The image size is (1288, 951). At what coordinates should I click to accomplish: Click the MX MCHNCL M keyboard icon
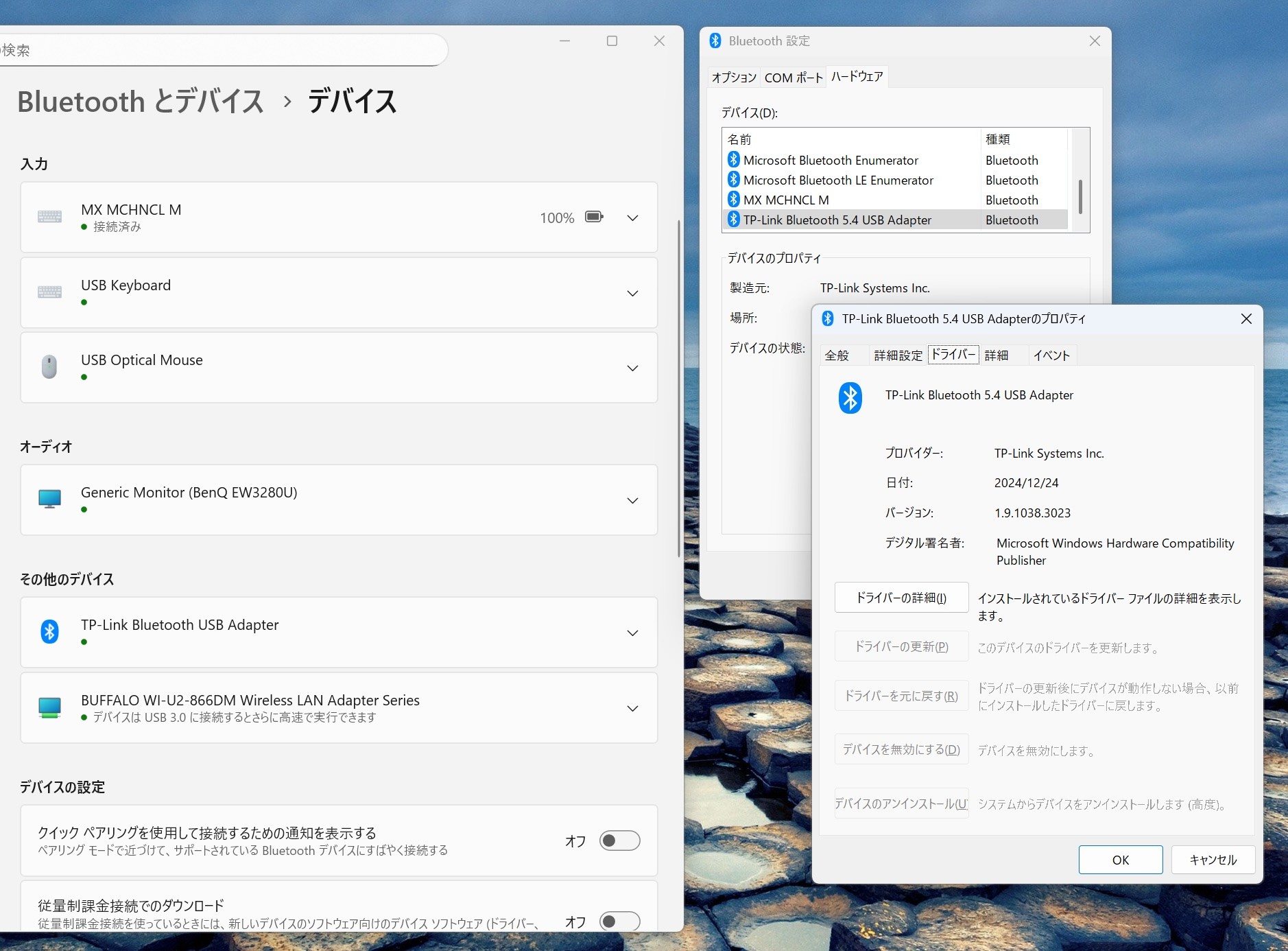49,217
